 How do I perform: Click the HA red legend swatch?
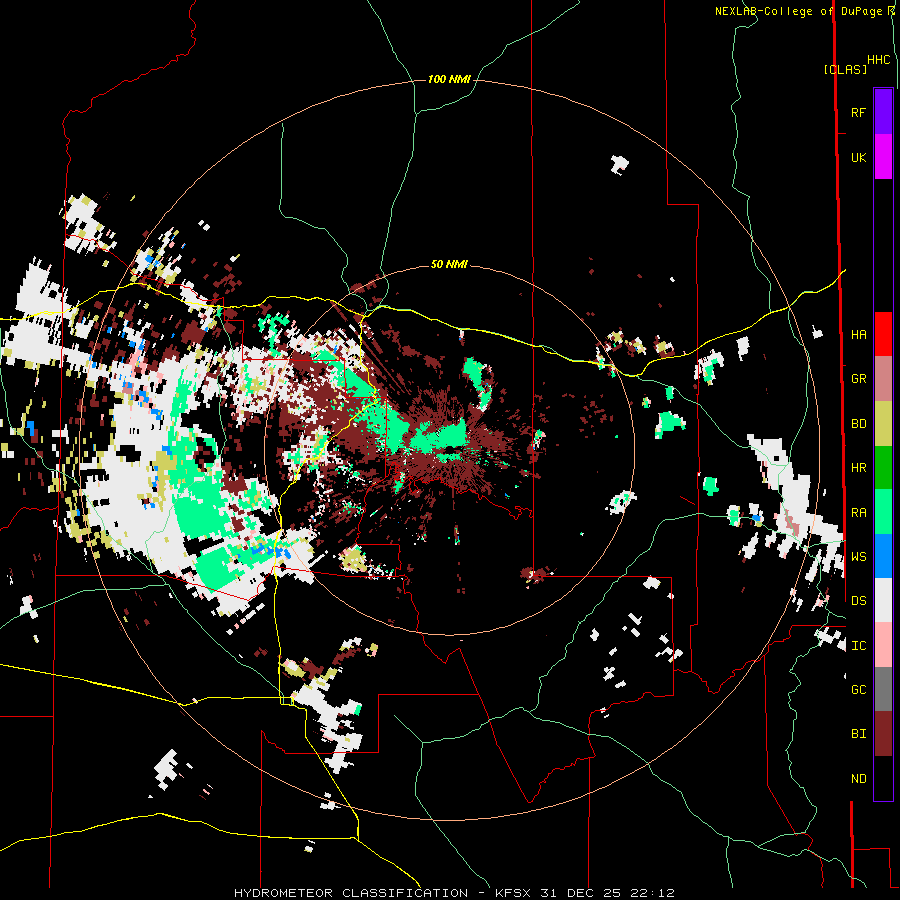pyautogui.click(x=883, y=334)
